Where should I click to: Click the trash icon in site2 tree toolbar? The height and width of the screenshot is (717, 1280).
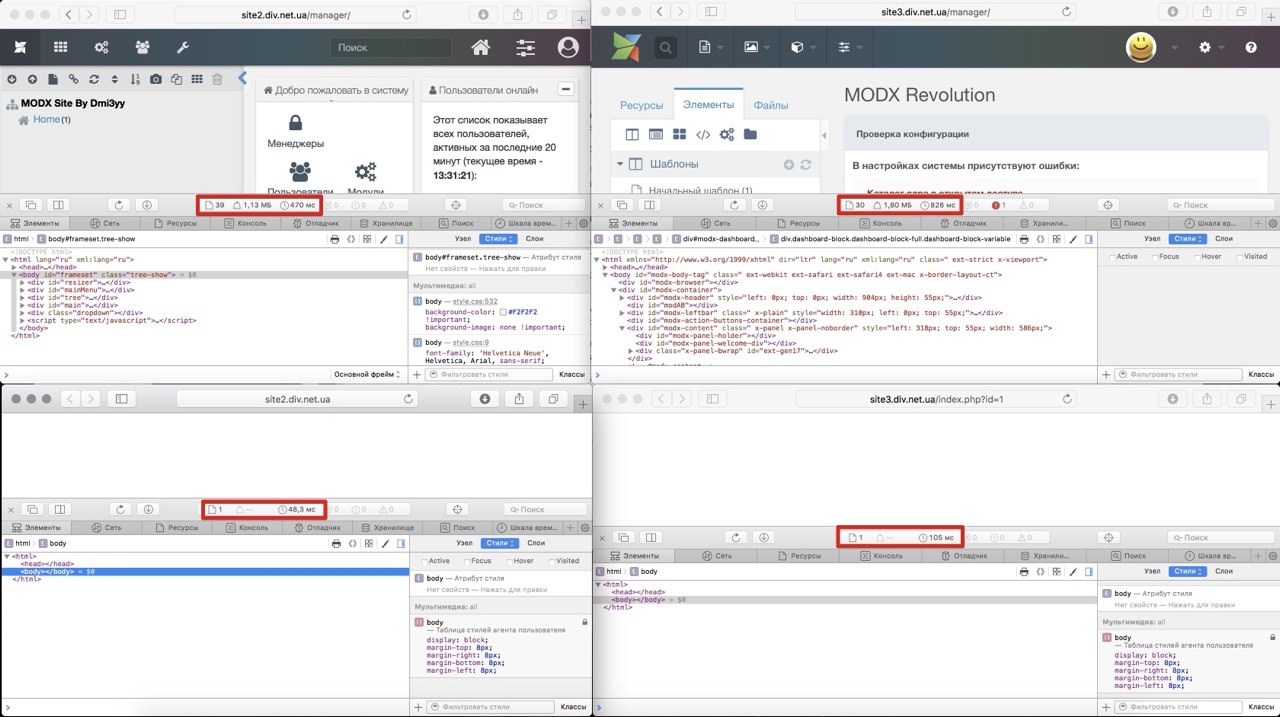pos(217,79)
